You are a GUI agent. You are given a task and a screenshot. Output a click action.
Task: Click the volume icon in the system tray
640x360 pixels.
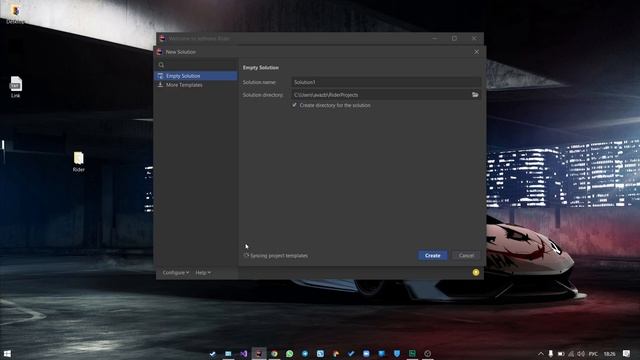[581, 353]
